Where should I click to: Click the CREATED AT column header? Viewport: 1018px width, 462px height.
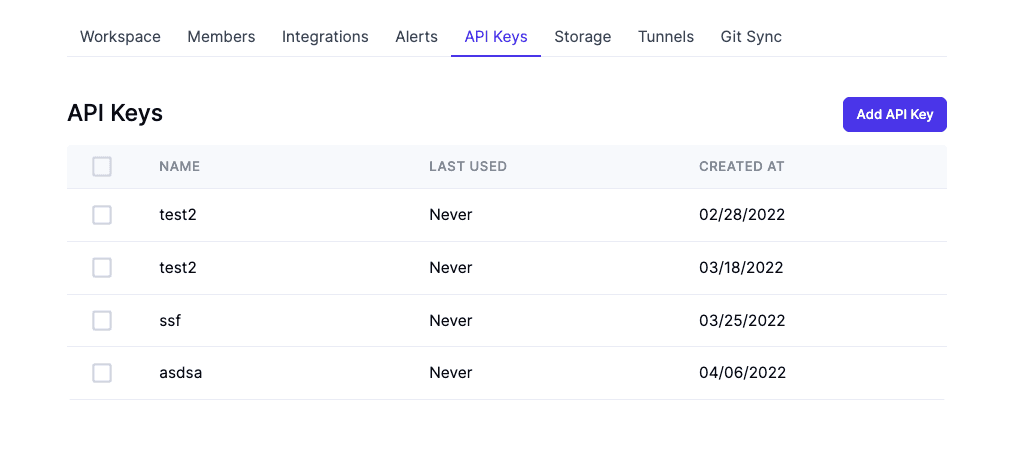pyautogui.click(x=741, y=167)
